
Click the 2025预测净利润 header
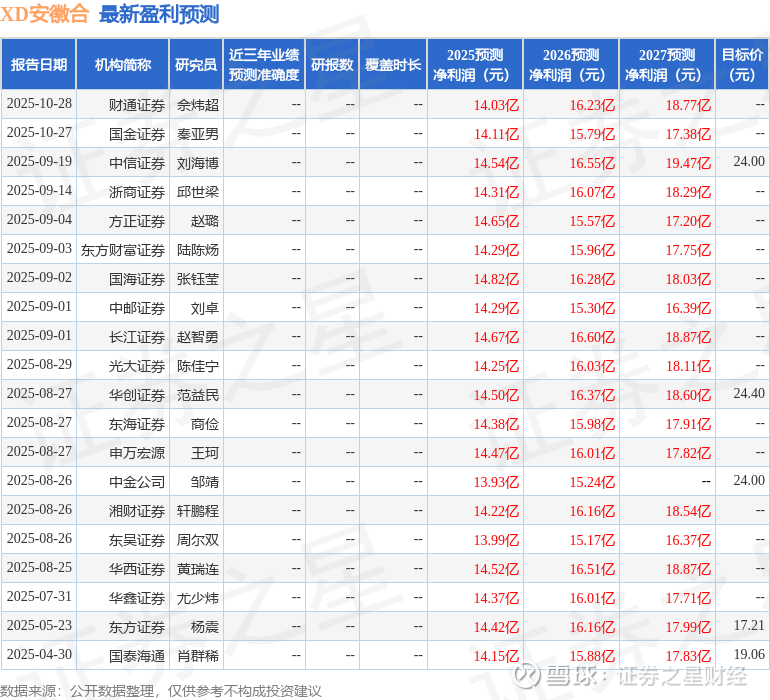(x=475, y=64)
